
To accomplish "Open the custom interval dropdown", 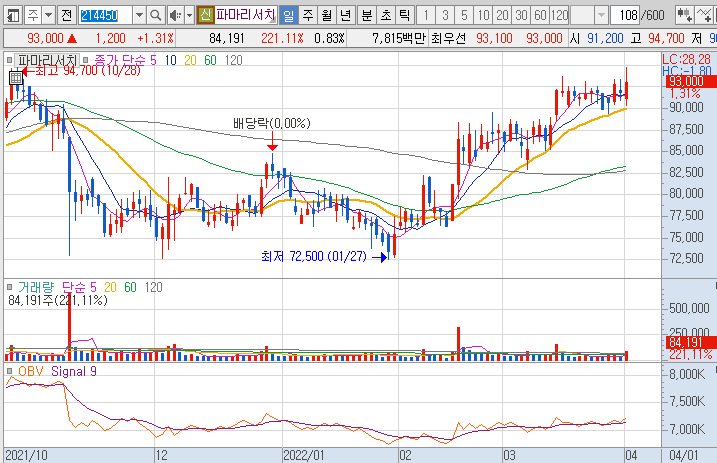I will pyautogui.click(x=602, y=16).
